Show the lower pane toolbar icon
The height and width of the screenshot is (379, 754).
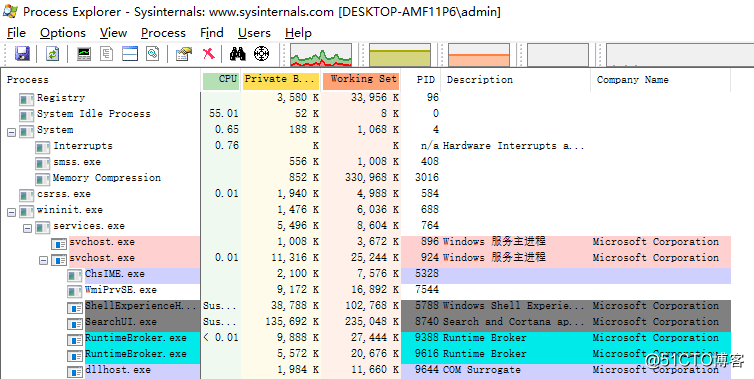coord(130,53)
